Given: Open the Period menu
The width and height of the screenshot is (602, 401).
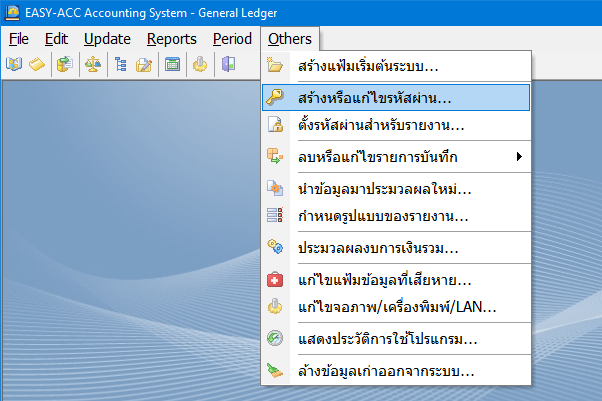Looking at the screenshot, I should point(232,39).
